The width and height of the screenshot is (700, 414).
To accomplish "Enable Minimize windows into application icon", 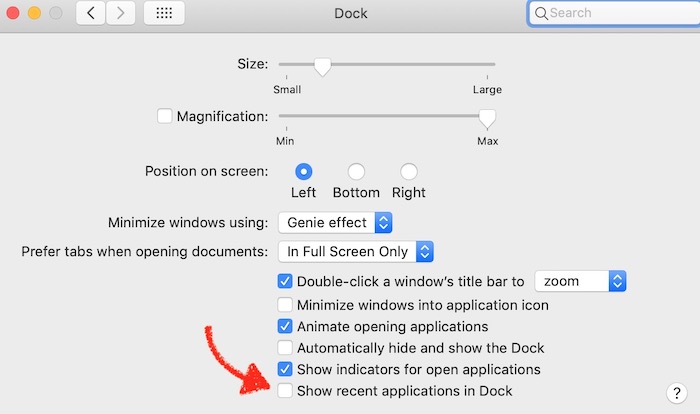I will click(x=285, y=304).
